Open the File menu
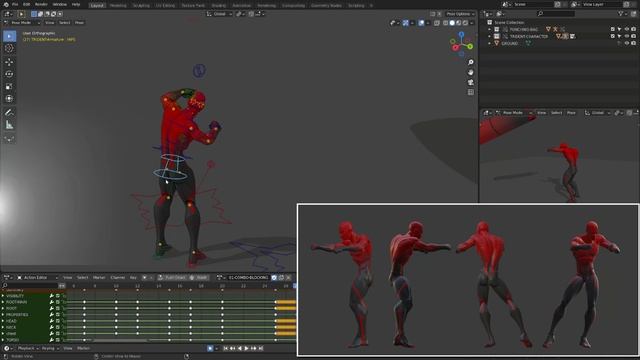640x360 pixels. coord(15,4)
